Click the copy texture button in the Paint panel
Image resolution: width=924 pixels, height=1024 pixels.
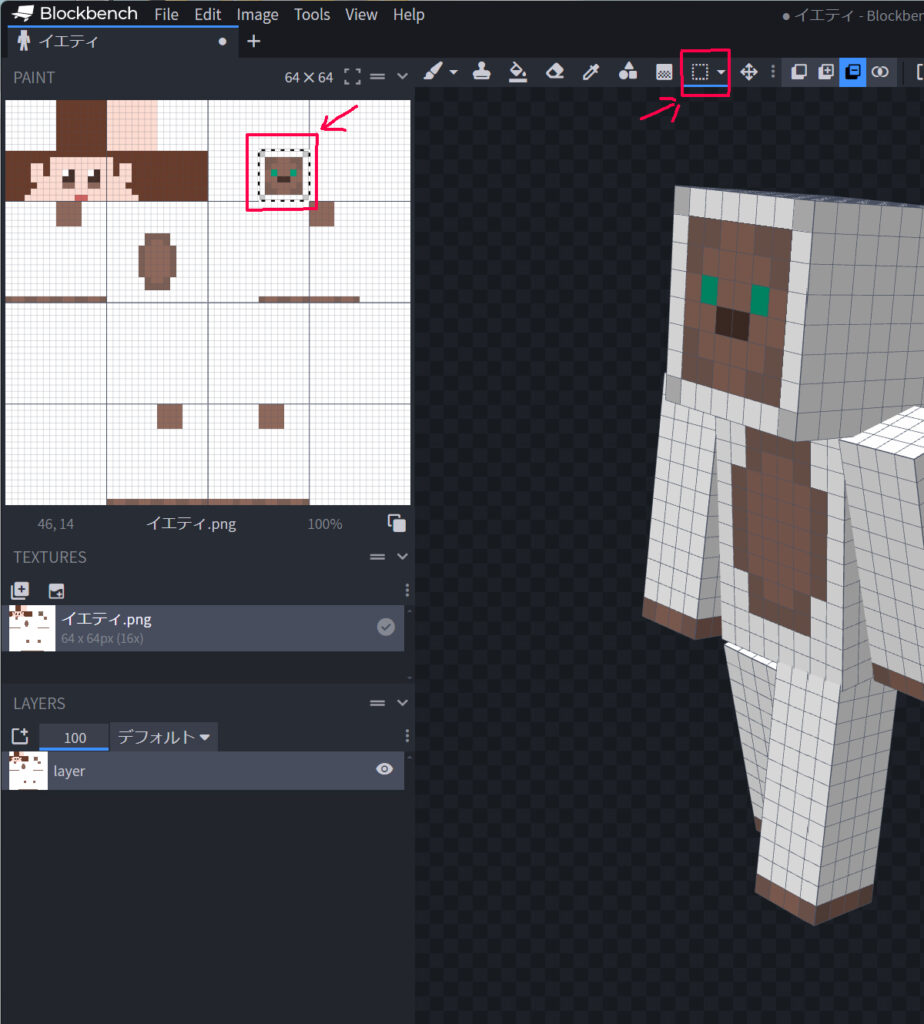395,522
